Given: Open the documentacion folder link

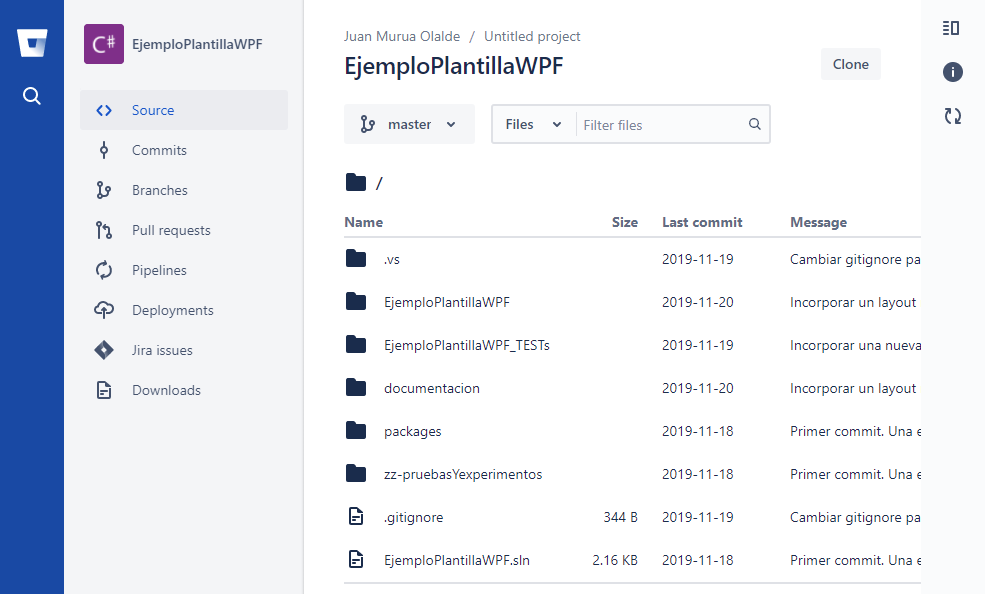Looking at the screenshot, I should point(432,388).
